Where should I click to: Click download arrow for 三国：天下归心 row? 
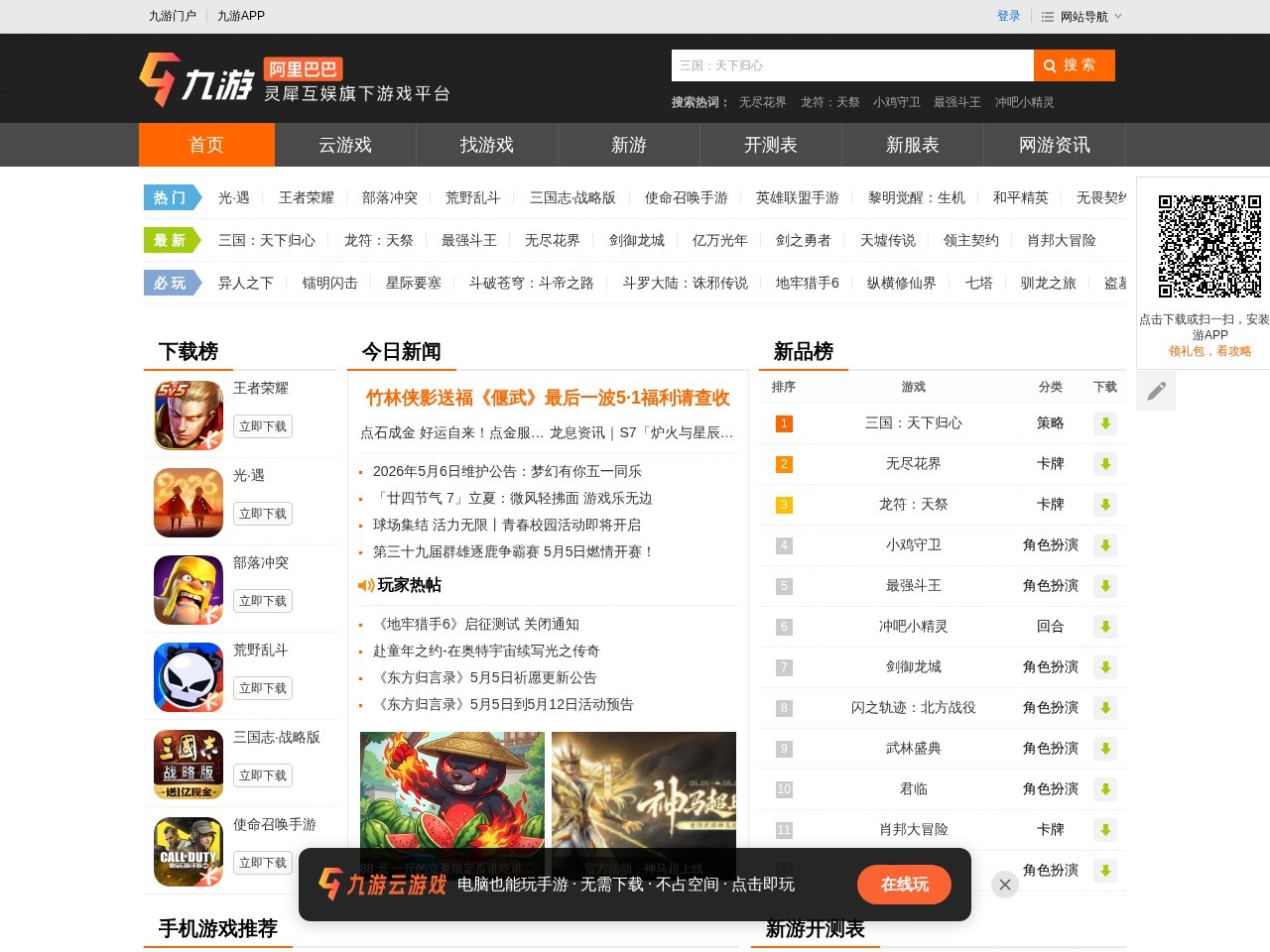(x=1105, y=423)
